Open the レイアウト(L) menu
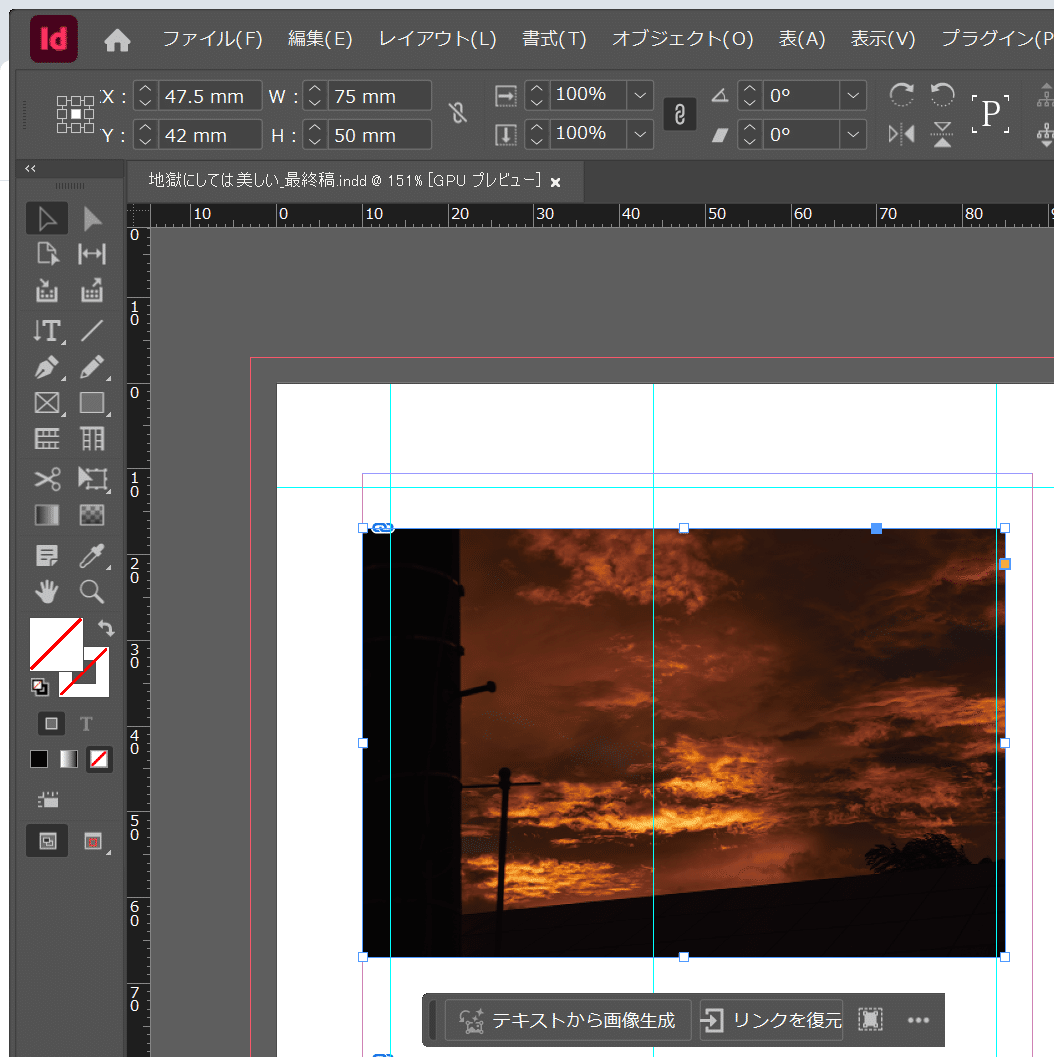Screen dimensions: 1054x1057 [x=437, y=39]
